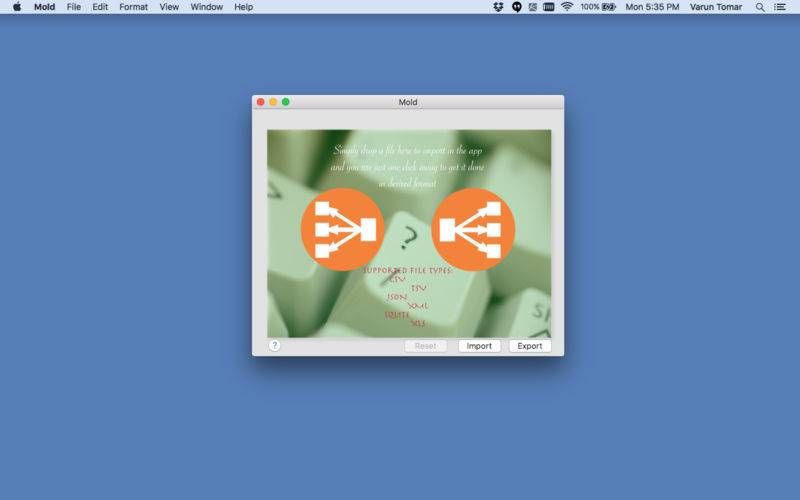
Task: Open the View menu
Action: click(169, 7)
